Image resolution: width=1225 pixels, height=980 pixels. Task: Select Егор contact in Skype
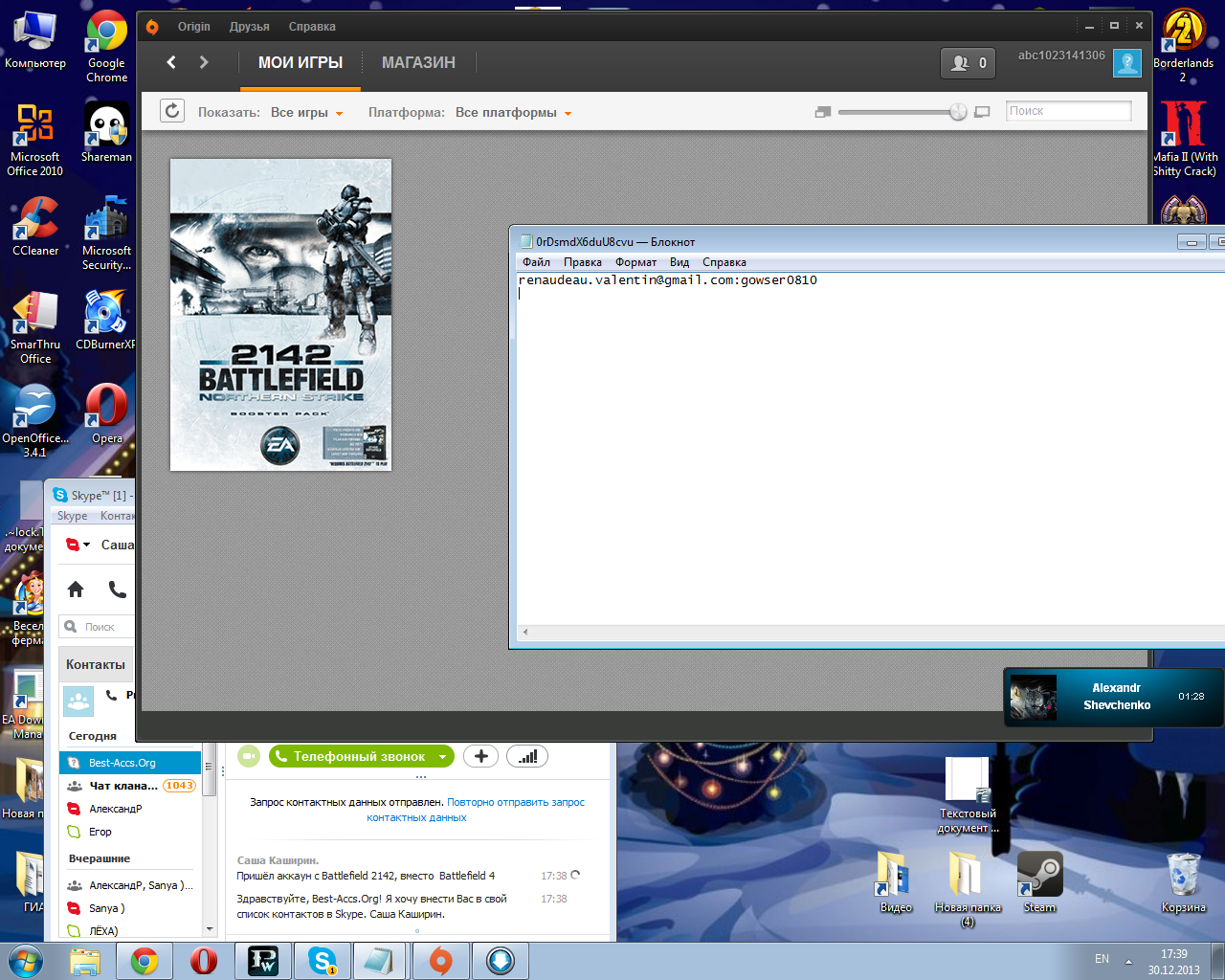[x=130, y=832]
